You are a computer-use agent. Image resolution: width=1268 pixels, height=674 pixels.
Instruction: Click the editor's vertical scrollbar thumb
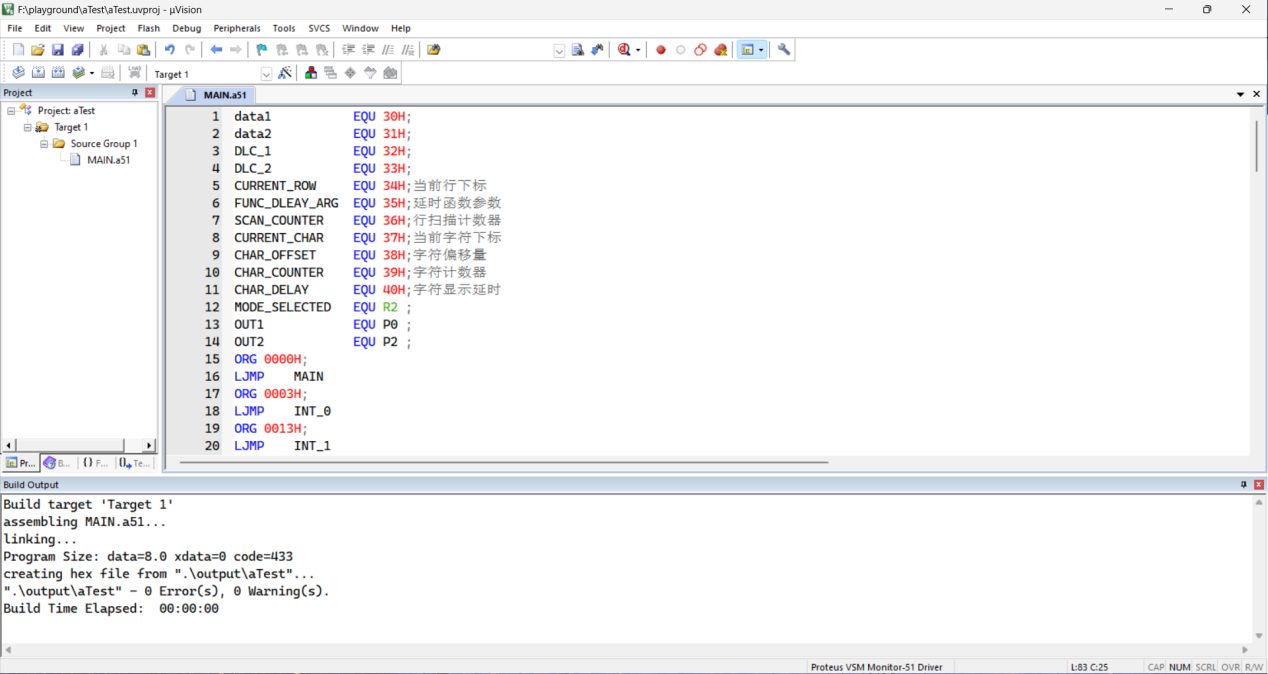click(1257, 146)
